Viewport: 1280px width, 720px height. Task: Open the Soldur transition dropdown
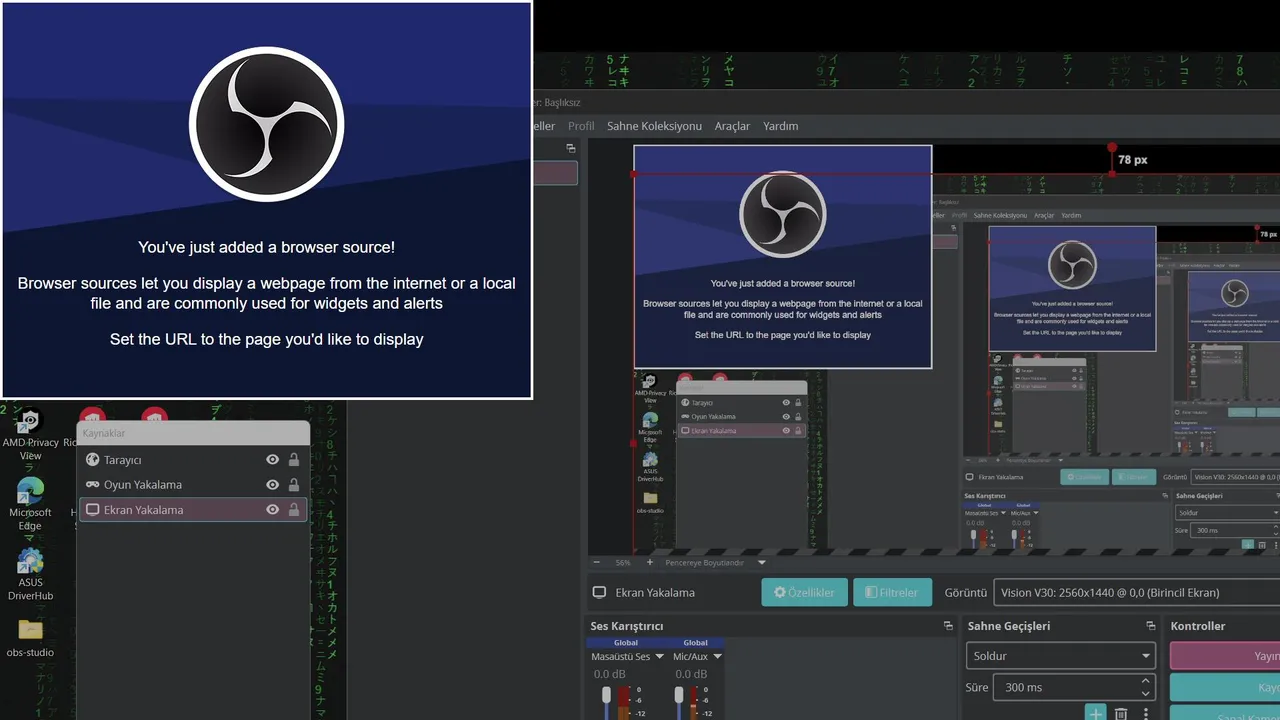coord(1061,656)
